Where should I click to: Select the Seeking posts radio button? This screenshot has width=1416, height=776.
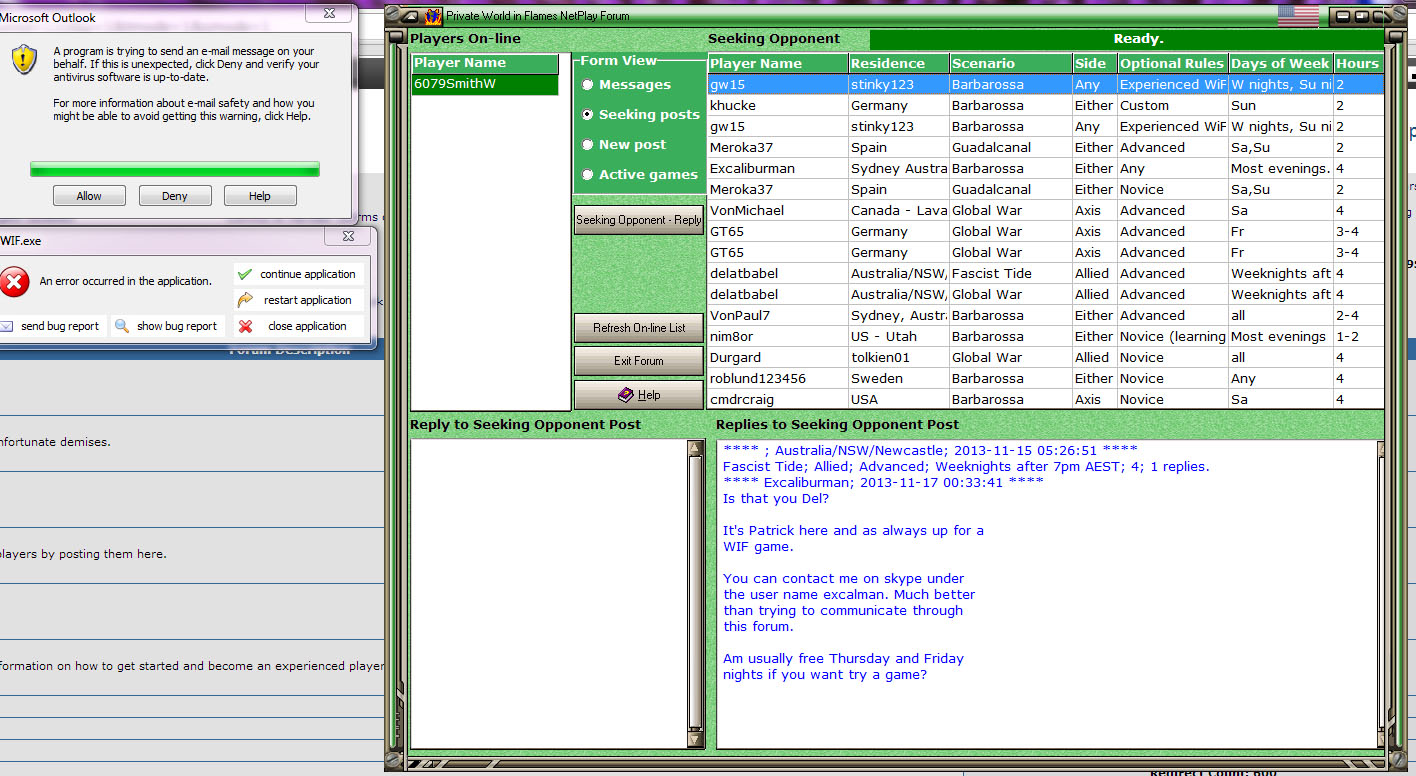coord(587,115)
